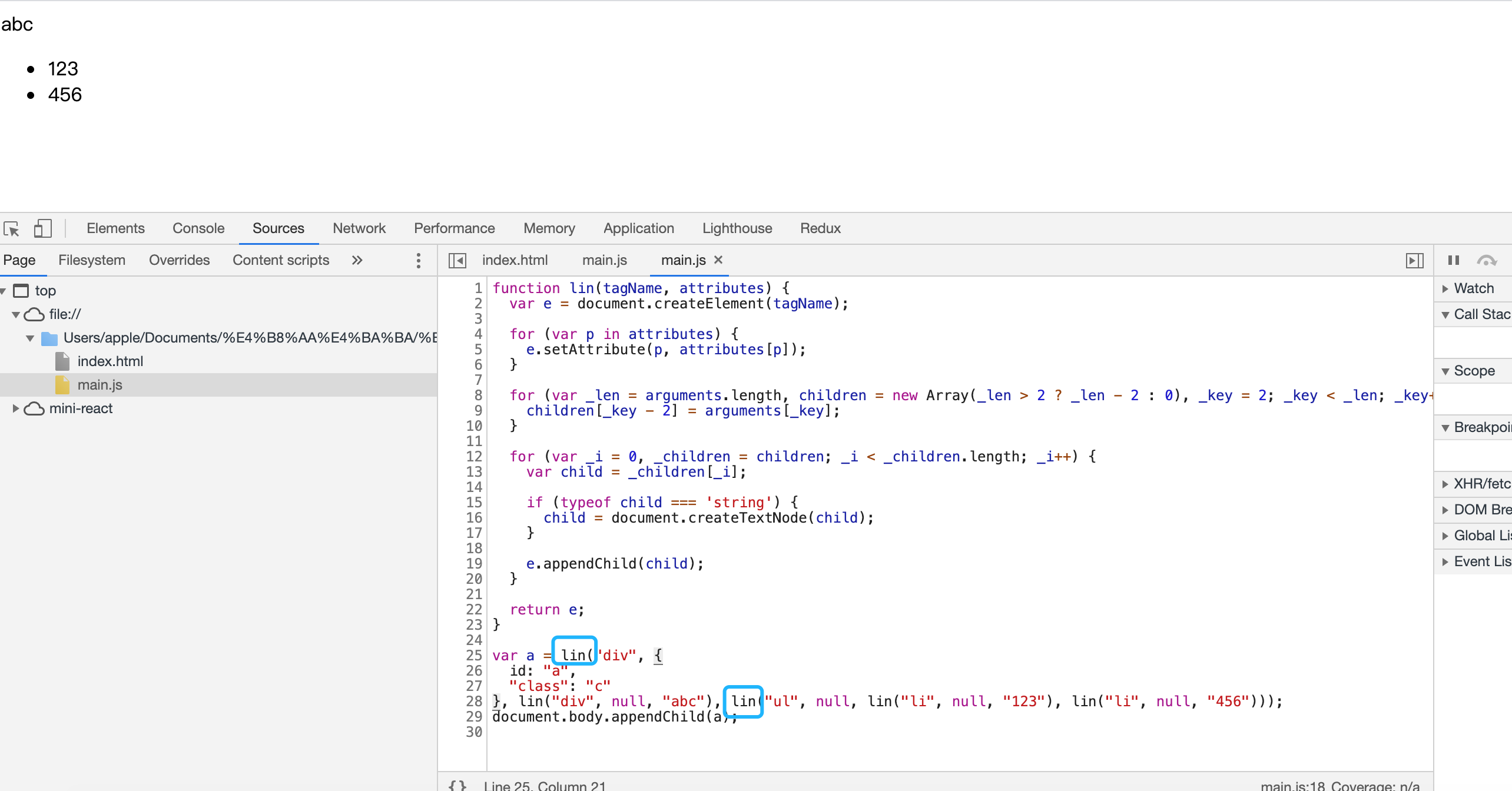Activate the inspect element picker icon
The width and height of the screenshot is (1512, 791).
click(12, 228)
